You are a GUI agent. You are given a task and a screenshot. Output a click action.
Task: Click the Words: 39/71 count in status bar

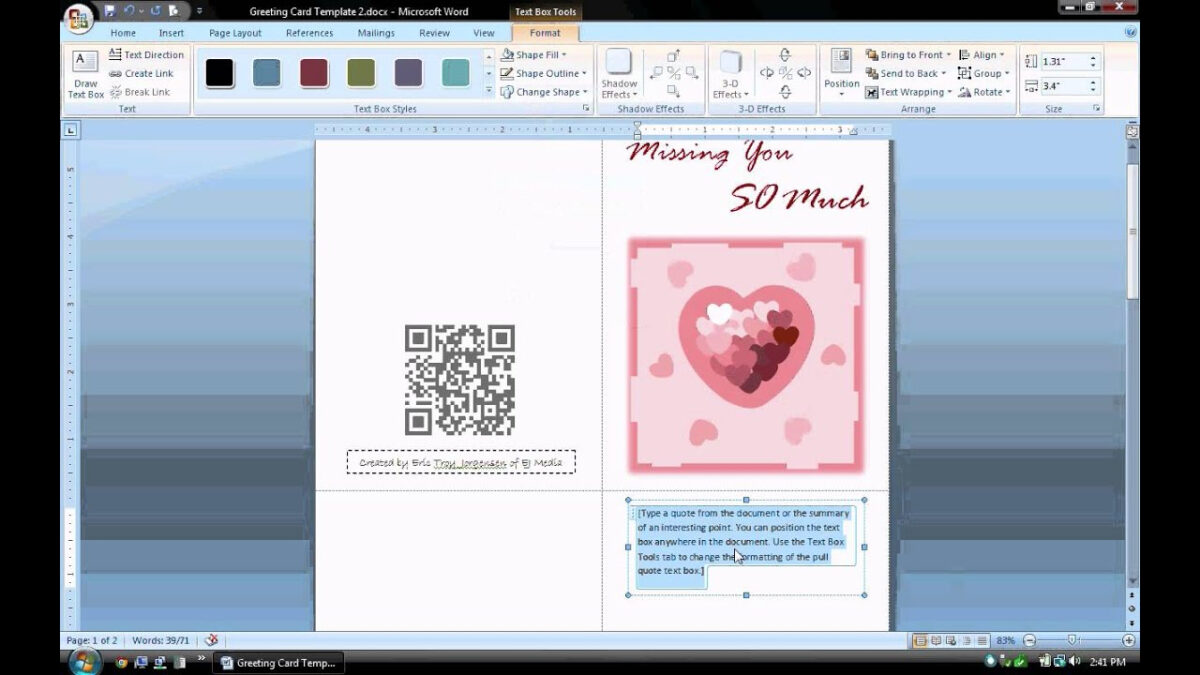(x=161, y=640)
